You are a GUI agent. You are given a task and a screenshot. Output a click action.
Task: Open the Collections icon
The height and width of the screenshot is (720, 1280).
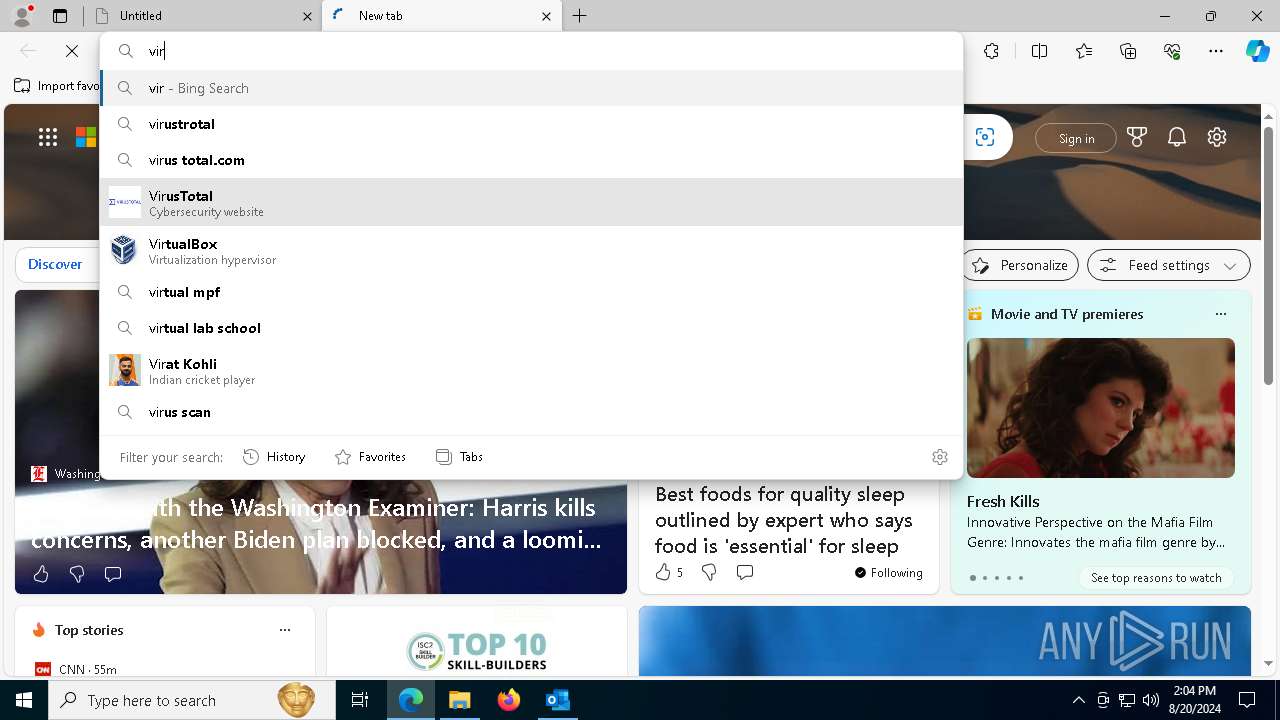1129,51
